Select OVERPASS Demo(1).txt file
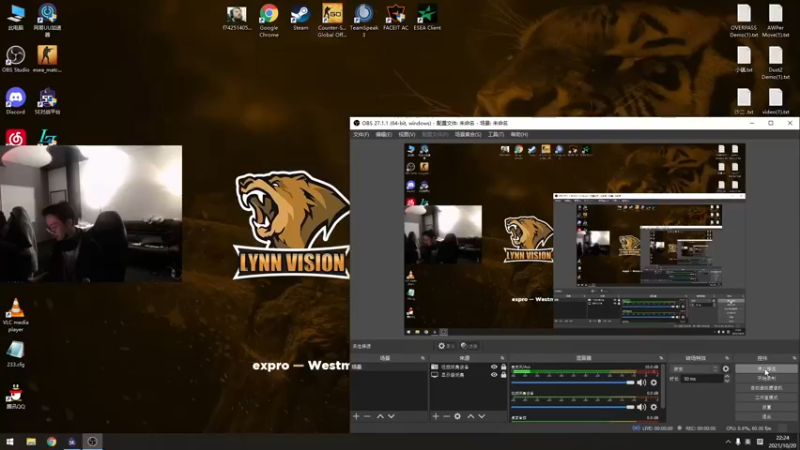Screen dimensions: 800x450 (743, 20)
